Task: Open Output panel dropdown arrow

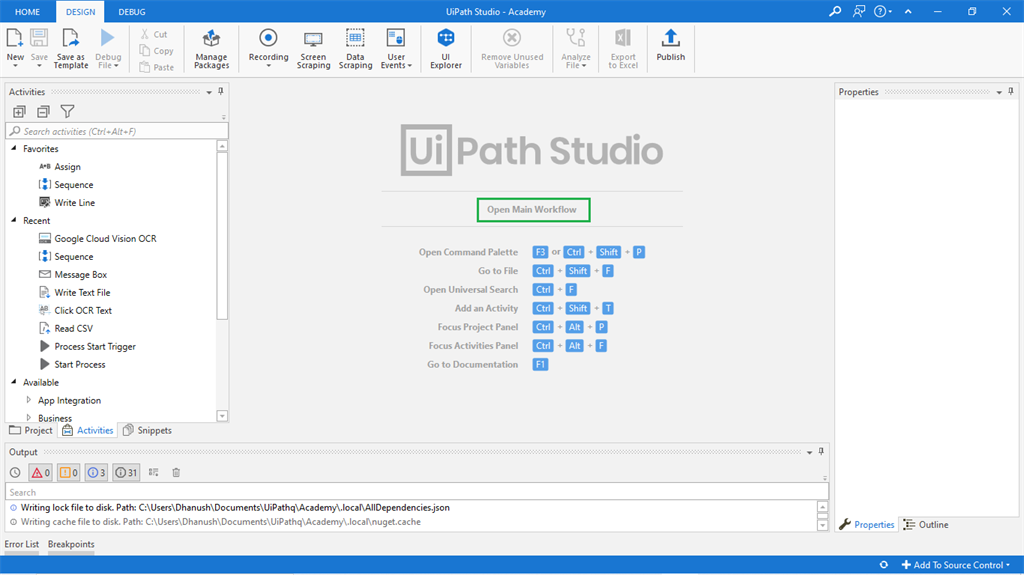Action: tap(809, 452)
